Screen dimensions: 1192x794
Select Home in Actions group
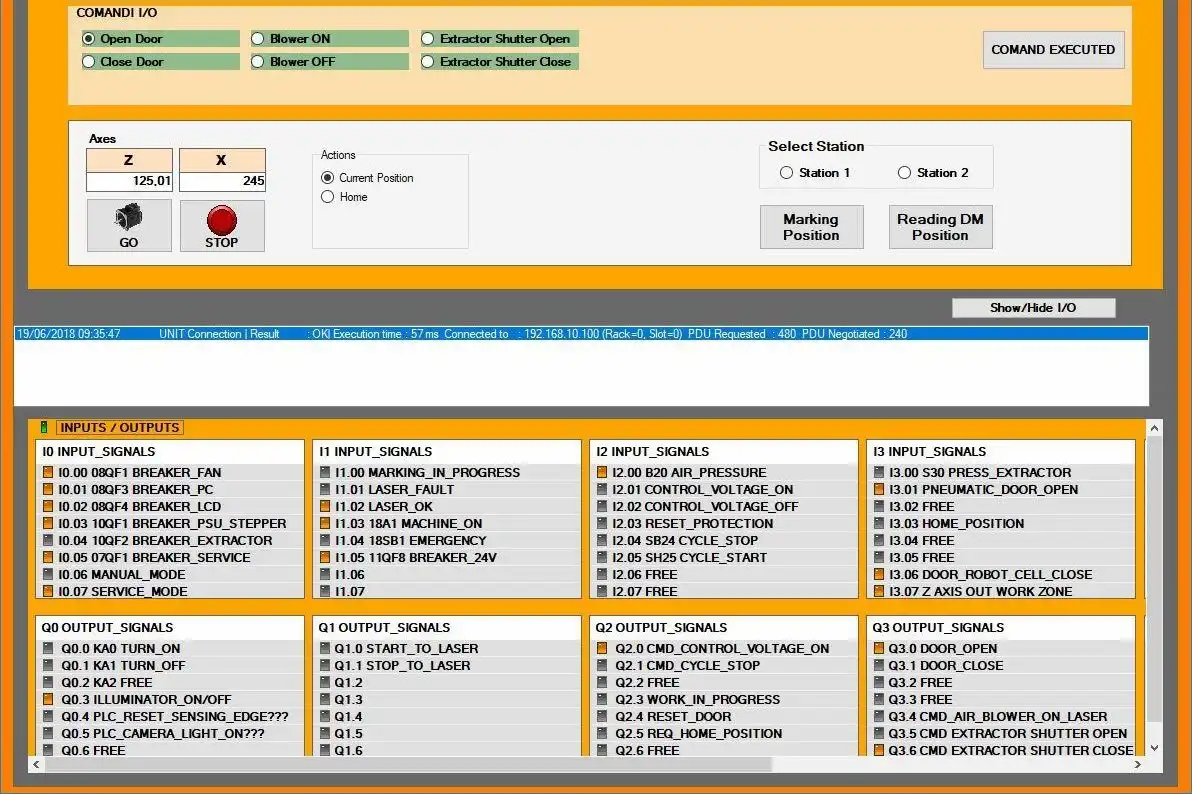[327, 197]
